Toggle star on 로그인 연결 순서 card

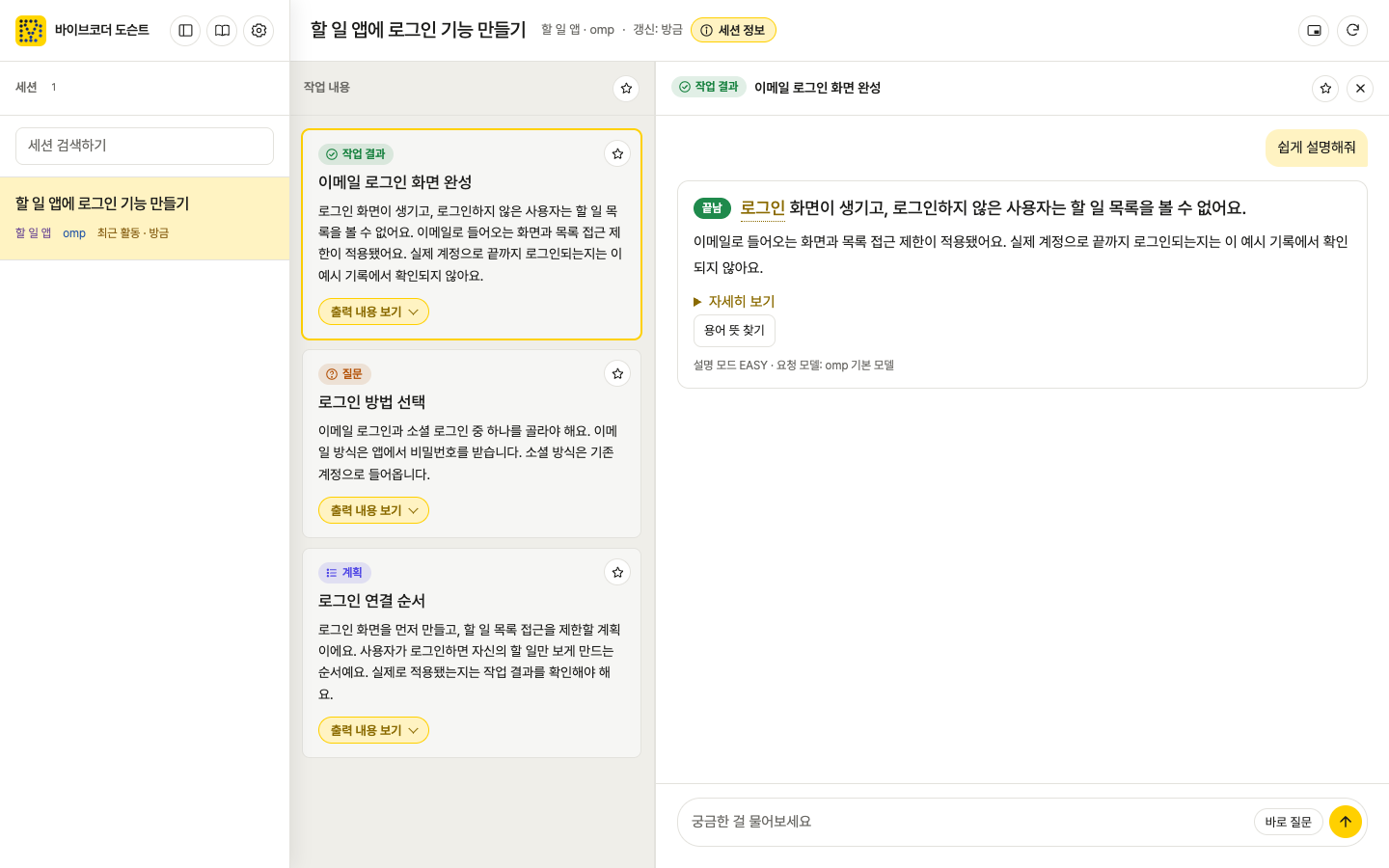coord(617,573)
